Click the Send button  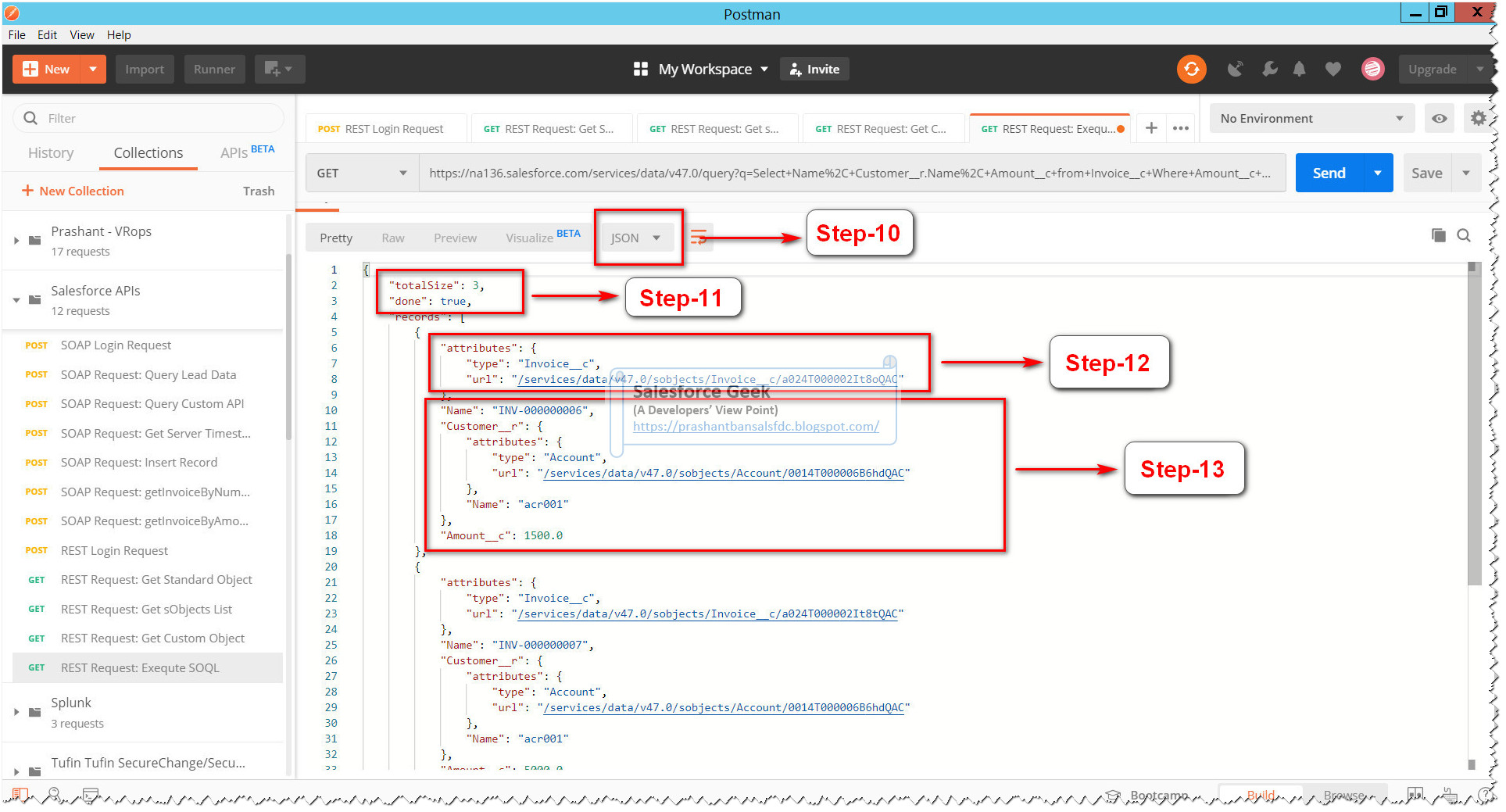1328,173
